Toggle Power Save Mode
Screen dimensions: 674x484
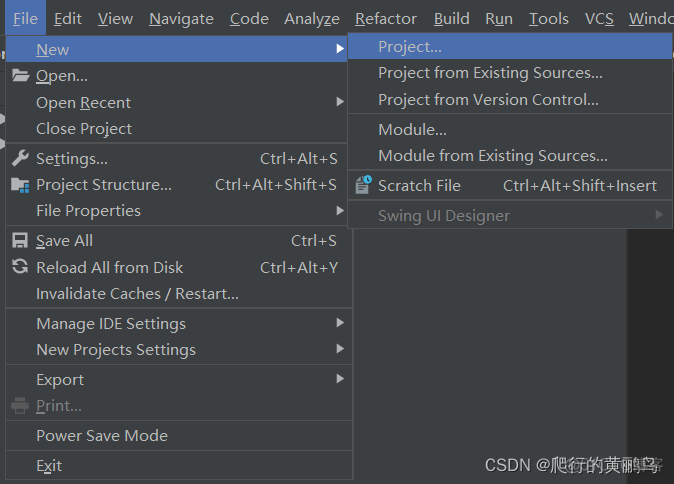102,436
